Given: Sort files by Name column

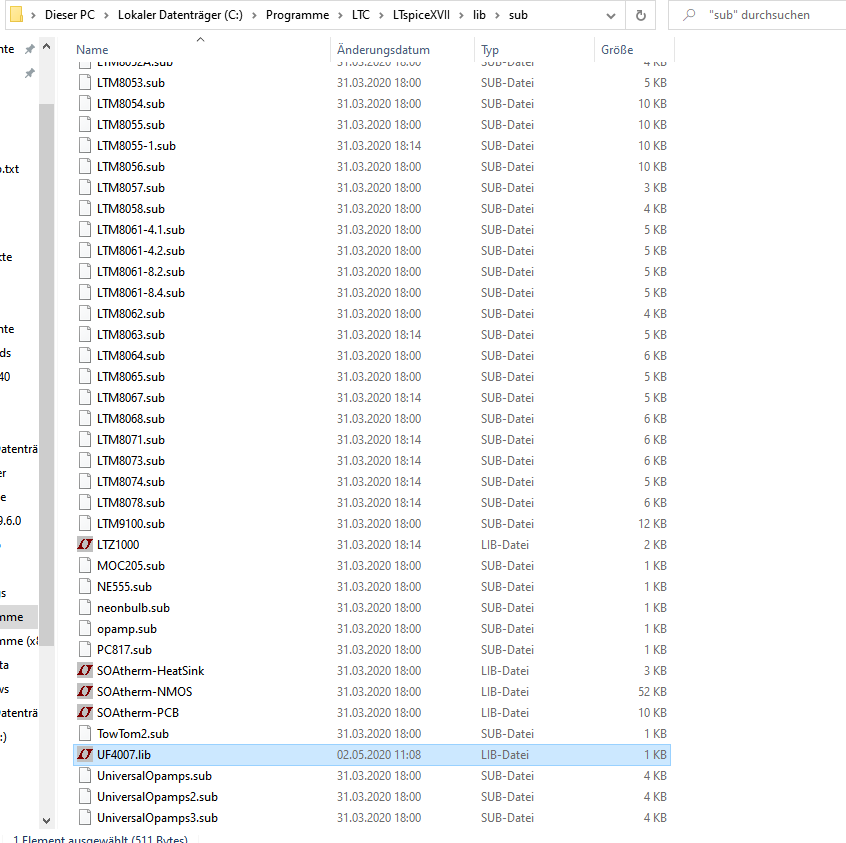Looking at the screenshot, I should [x=92, y=50].
